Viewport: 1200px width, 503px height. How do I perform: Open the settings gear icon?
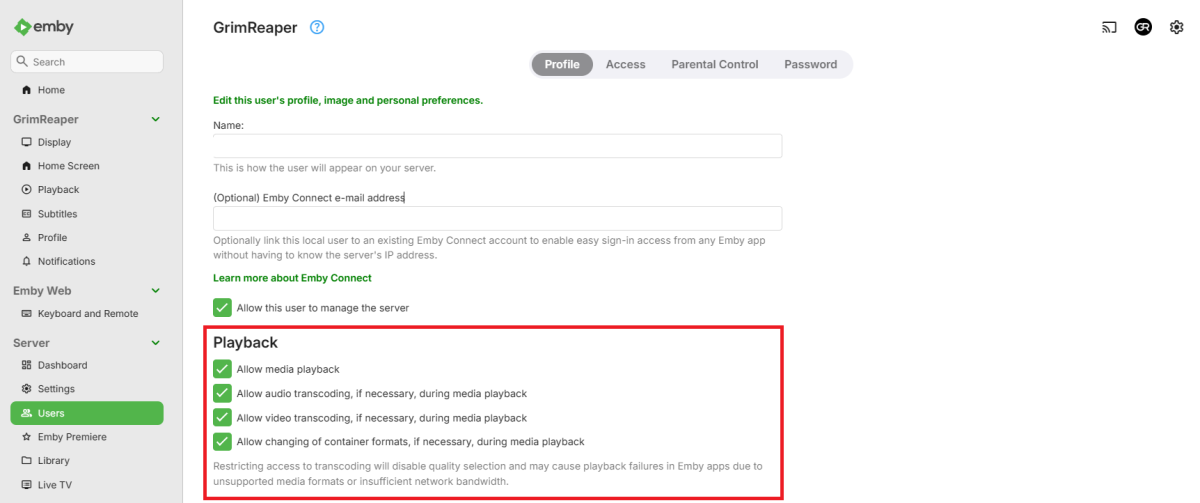(1177, 27)
